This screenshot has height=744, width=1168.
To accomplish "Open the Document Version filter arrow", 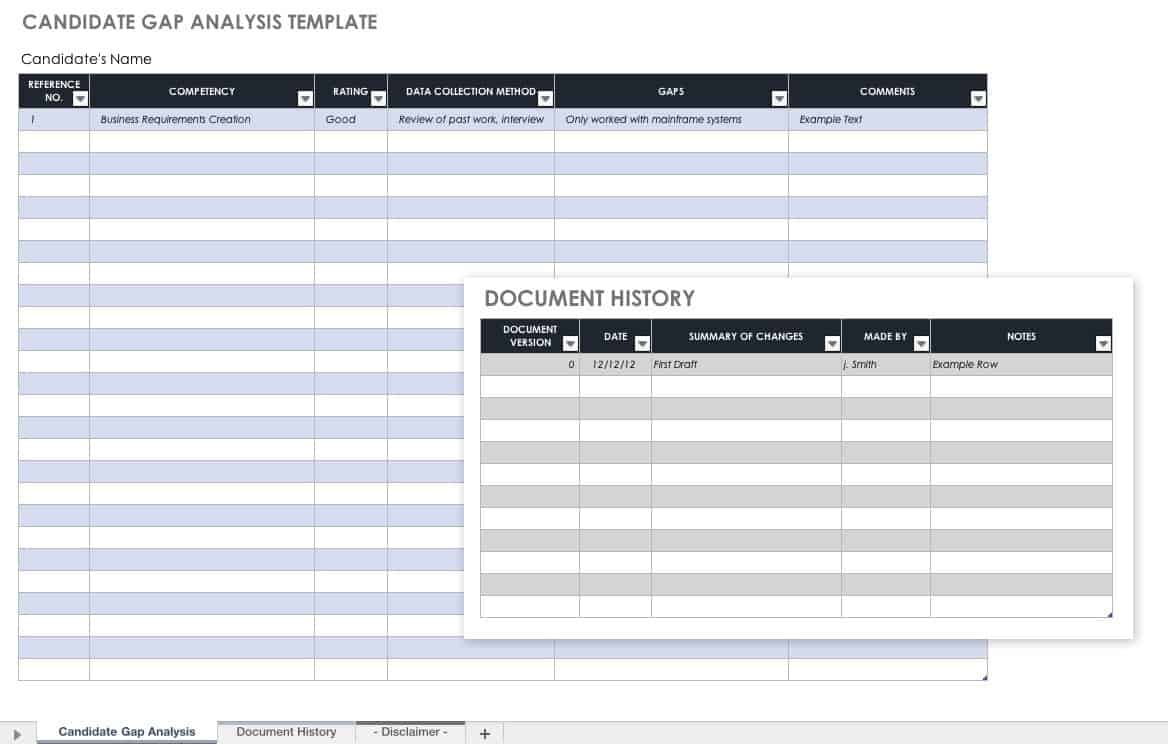I will click(570, 344).
